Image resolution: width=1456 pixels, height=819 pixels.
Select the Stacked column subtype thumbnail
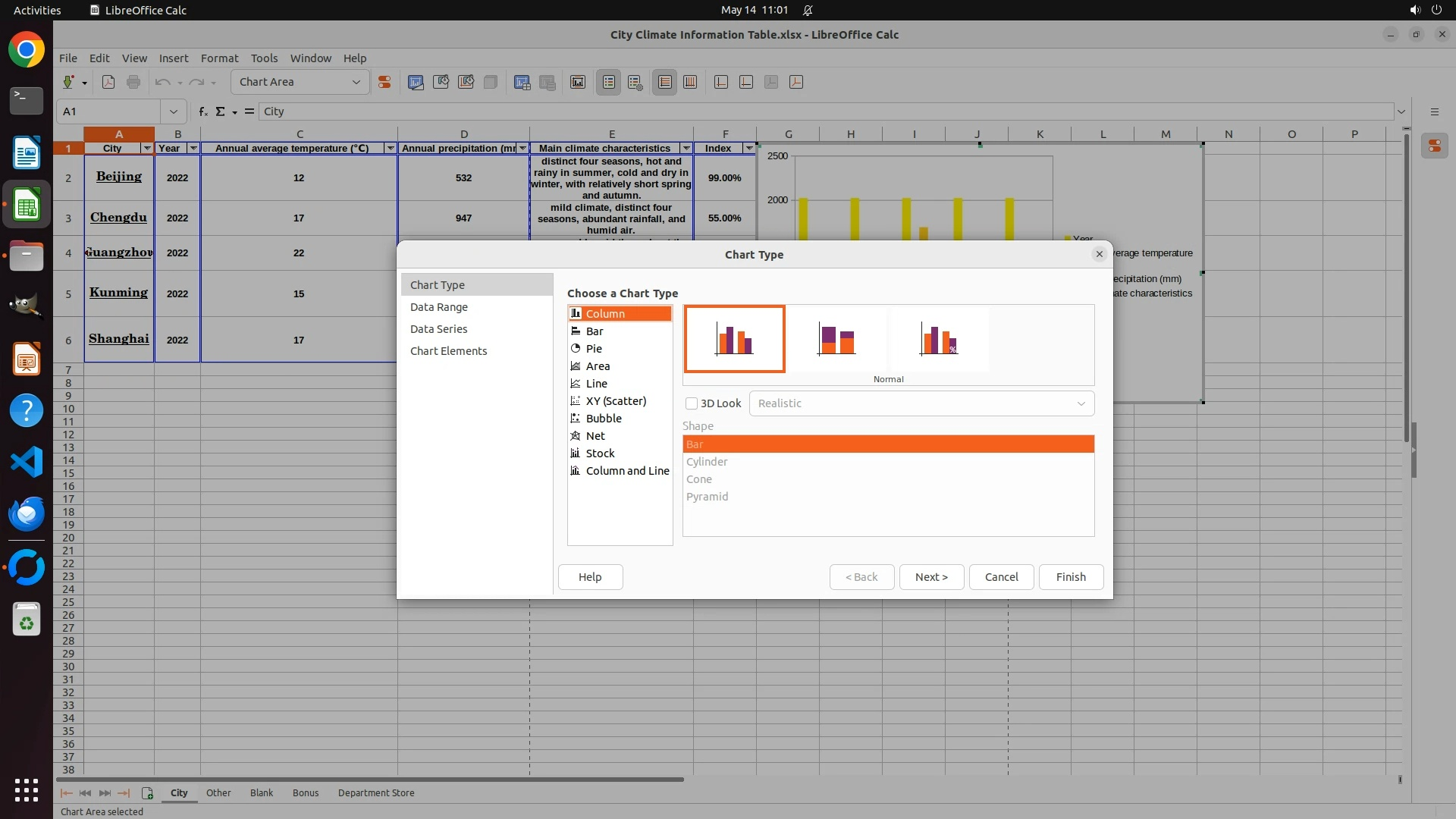pos(836,339)
